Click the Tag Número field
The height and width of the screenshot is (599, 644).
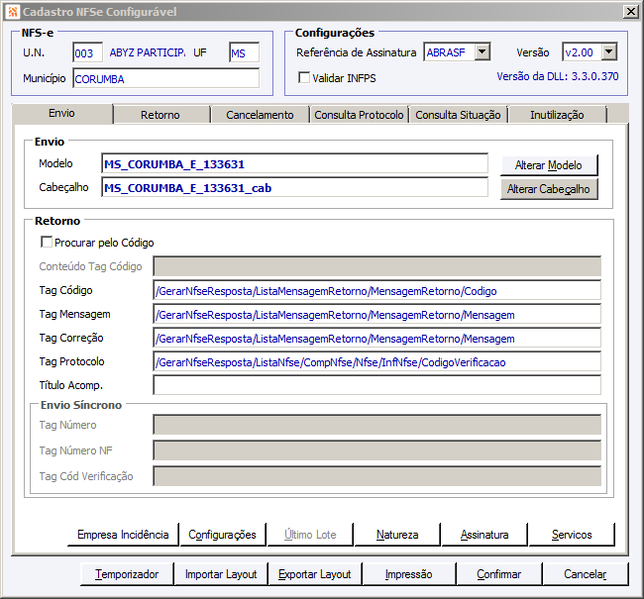click(377, 425)
